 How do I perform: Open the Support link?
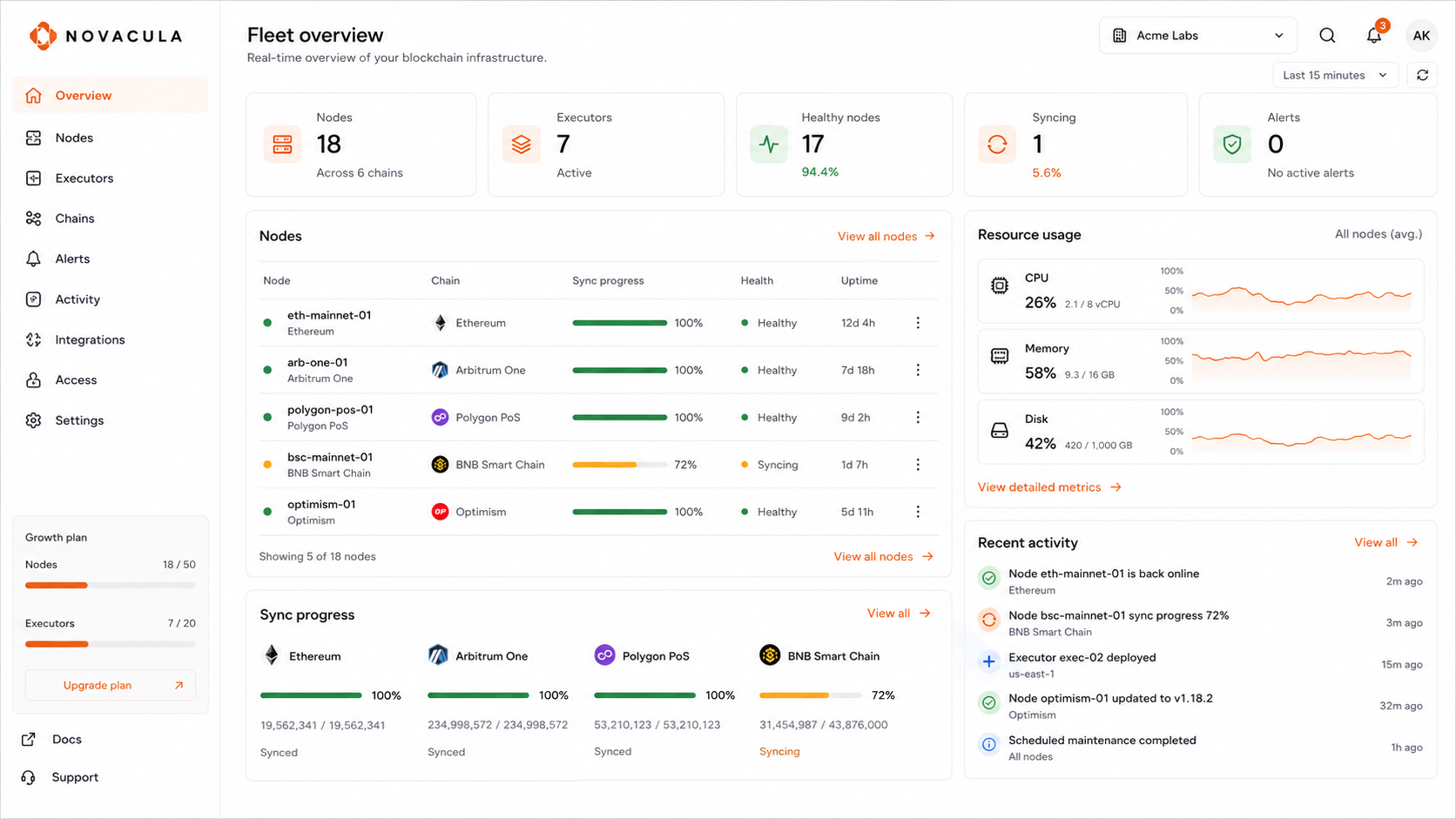pyautogui.click(x=60, y=778)
